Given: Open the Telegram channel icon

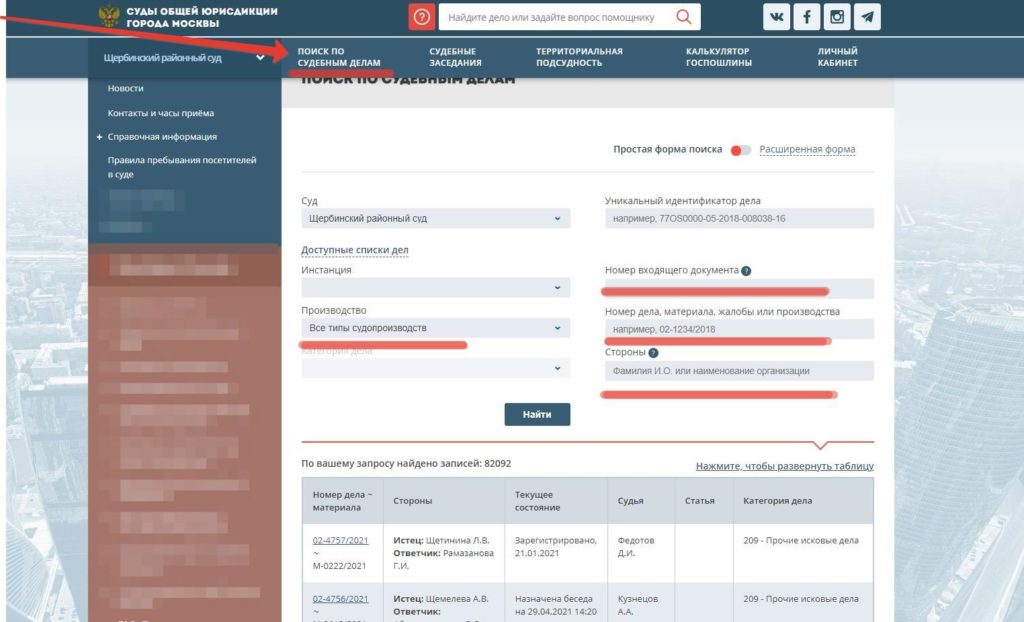Looking at the screenshot, I should (867, 17).
